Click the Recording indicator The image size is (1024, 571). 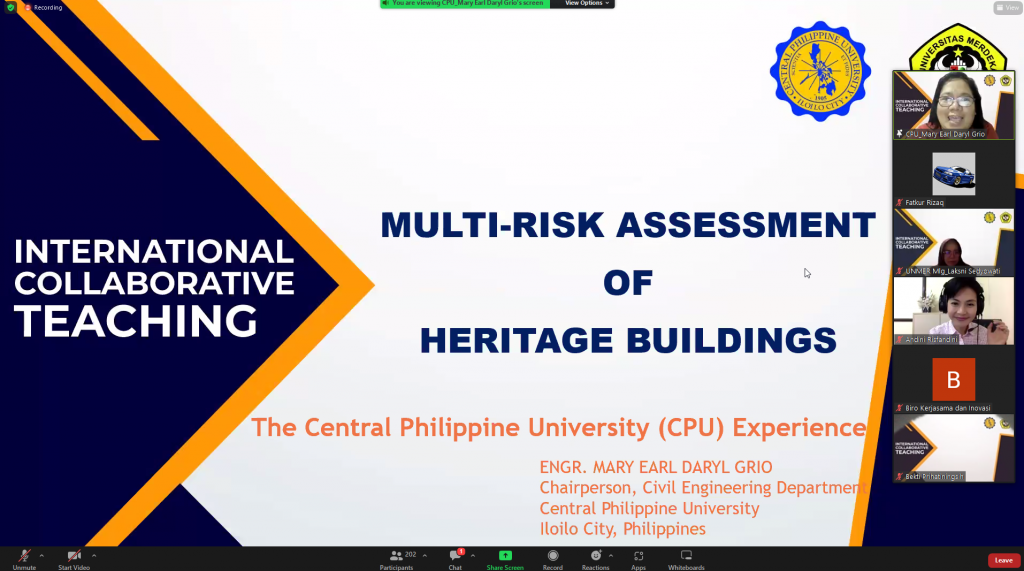pyautogui.click(x=43, y=8)
